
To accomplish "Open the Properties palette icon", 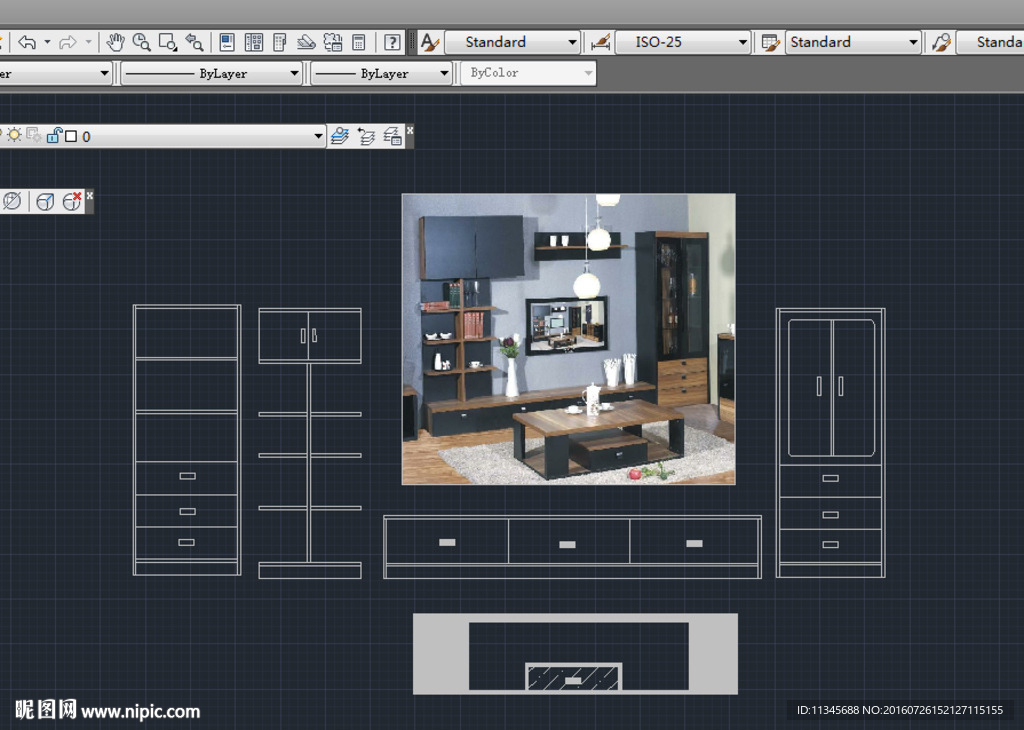I will click(x=227, y=42).
